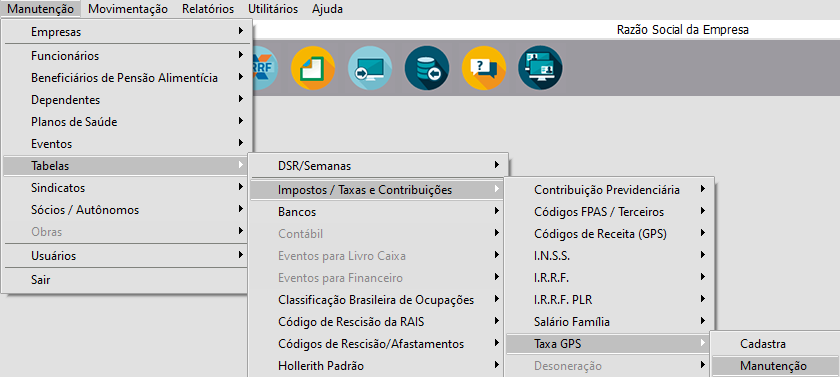Viewport: 840px width, 377px height.
Task: Click the greyed-out Obras entry
Action: 126,232
